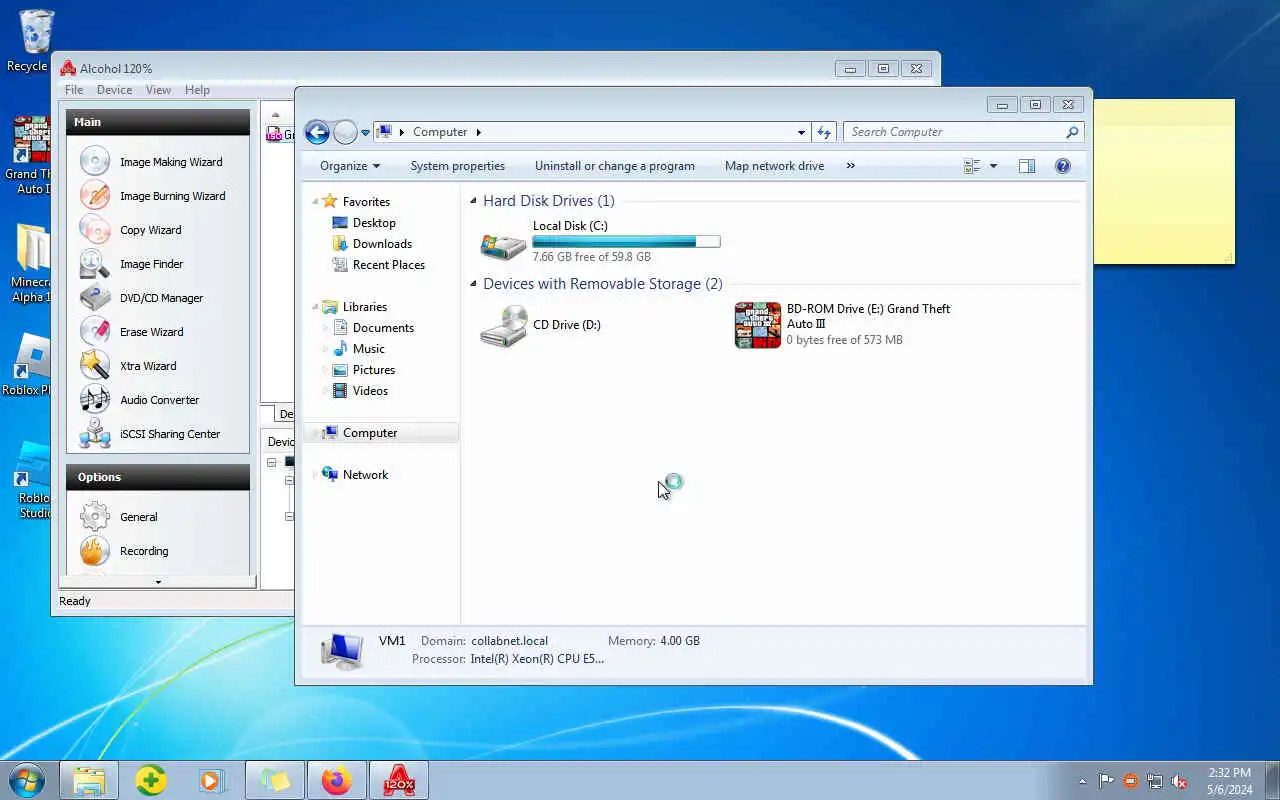
Task: Expand address bar history dropdown
Action: coord(801,132)
